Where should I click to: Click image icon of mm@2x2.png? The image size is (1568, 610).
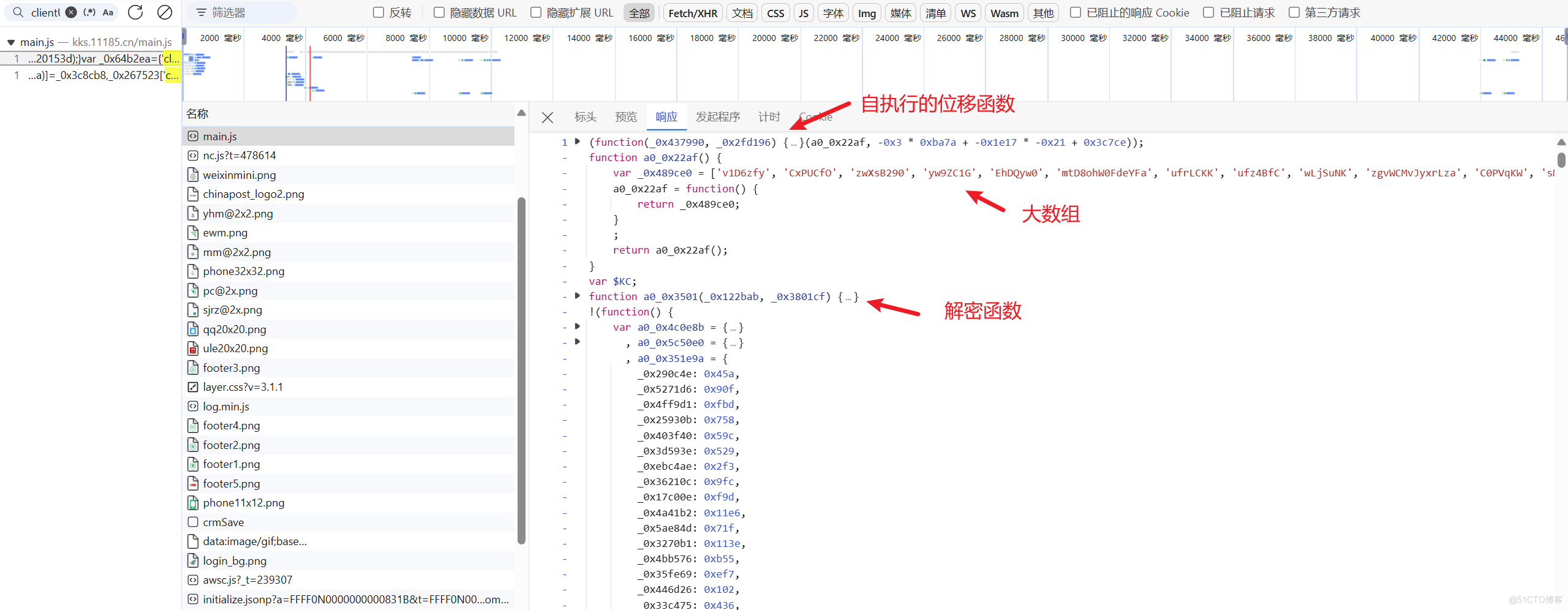click(x=193, y=252)
